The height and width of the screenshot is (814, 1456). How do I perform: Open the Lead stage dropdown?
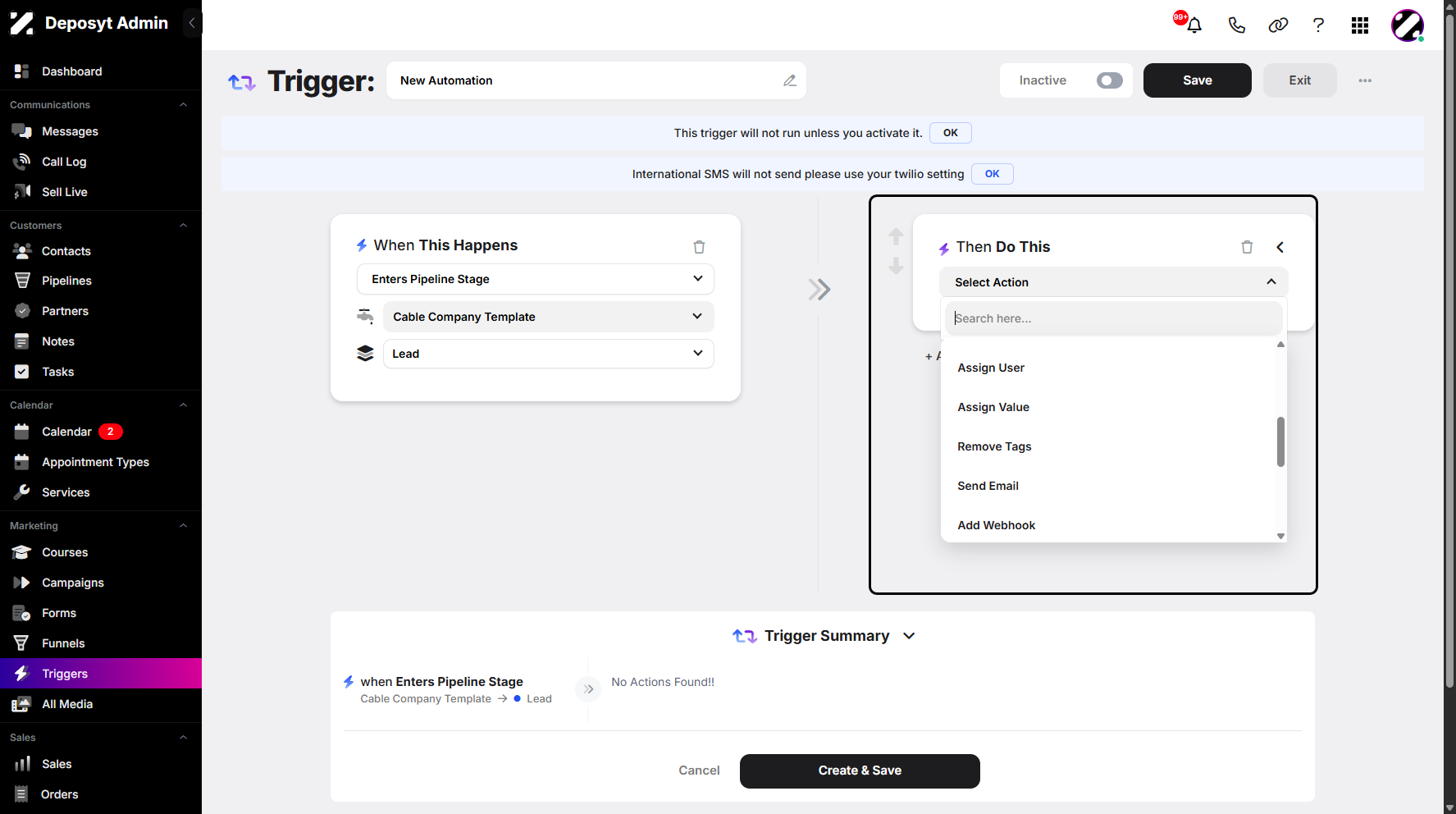point(549,354)
